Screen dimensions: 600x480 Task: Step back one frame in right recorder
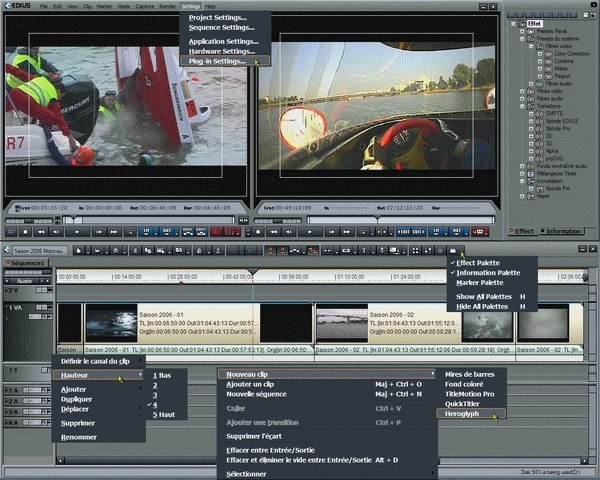(289, 232)
